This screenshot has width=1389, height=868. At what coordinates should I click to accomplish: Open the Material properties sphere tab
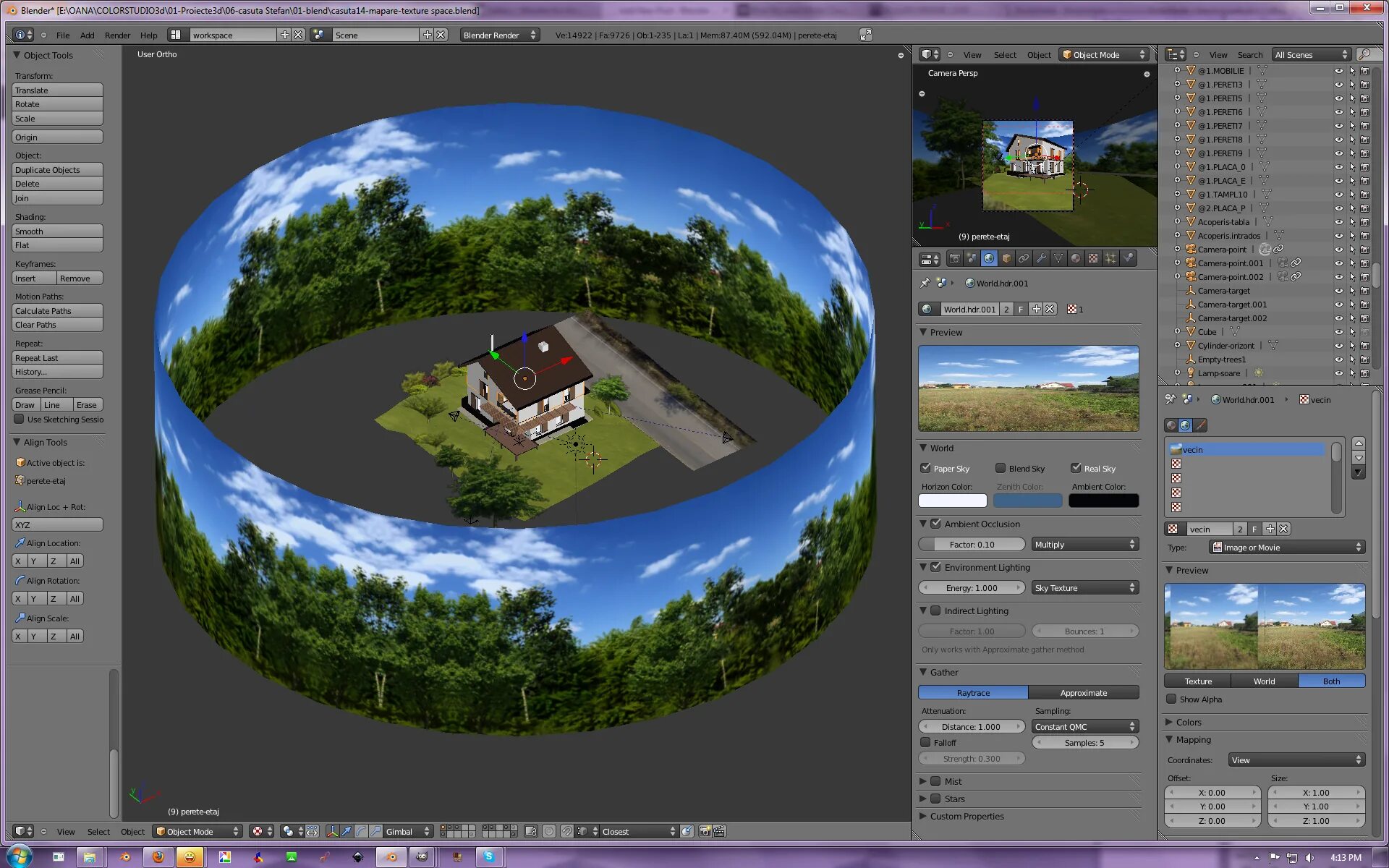[x=1076, y=258]
